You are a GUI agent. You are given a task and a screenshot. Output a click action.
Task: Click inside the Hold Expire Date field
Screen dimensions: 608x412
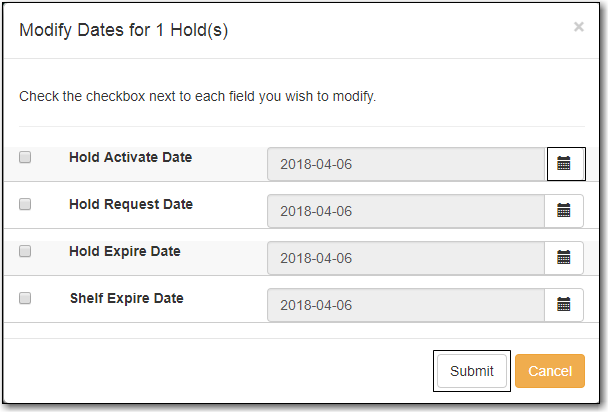(x=406, y=258)
